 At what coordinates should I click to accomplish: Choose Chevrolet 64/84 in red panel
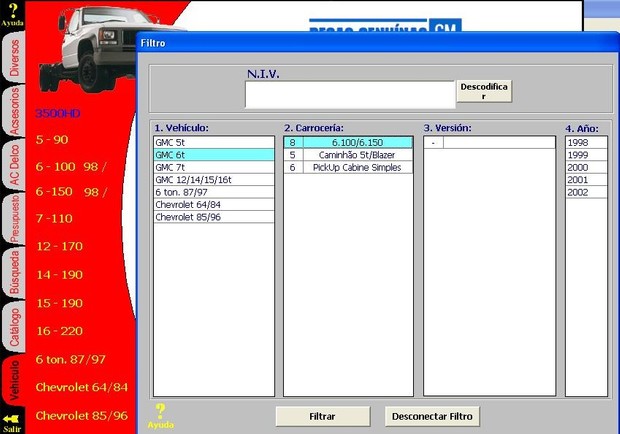(x=82, y=387)
